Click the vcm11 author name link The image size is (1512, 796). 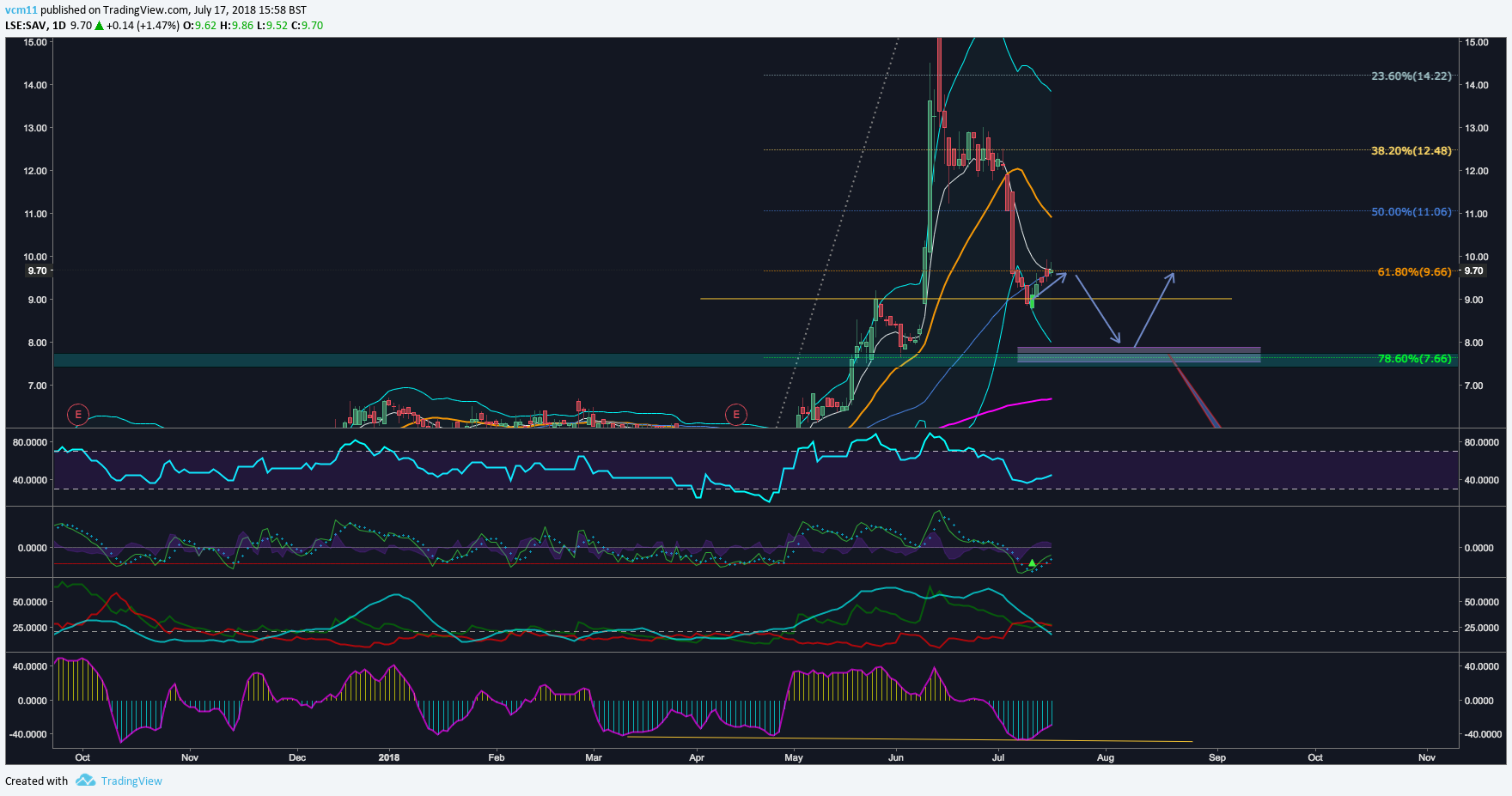coord(21,10)
